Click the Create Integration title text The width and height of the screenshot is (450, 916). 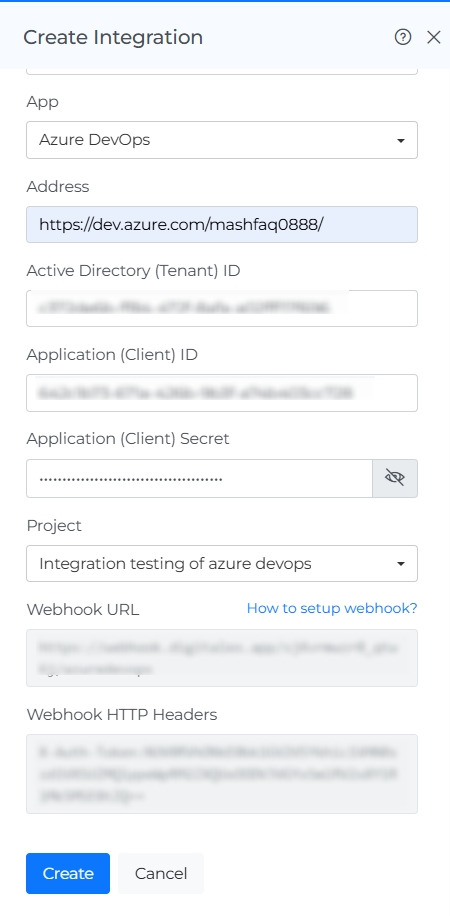coord(113,37)
